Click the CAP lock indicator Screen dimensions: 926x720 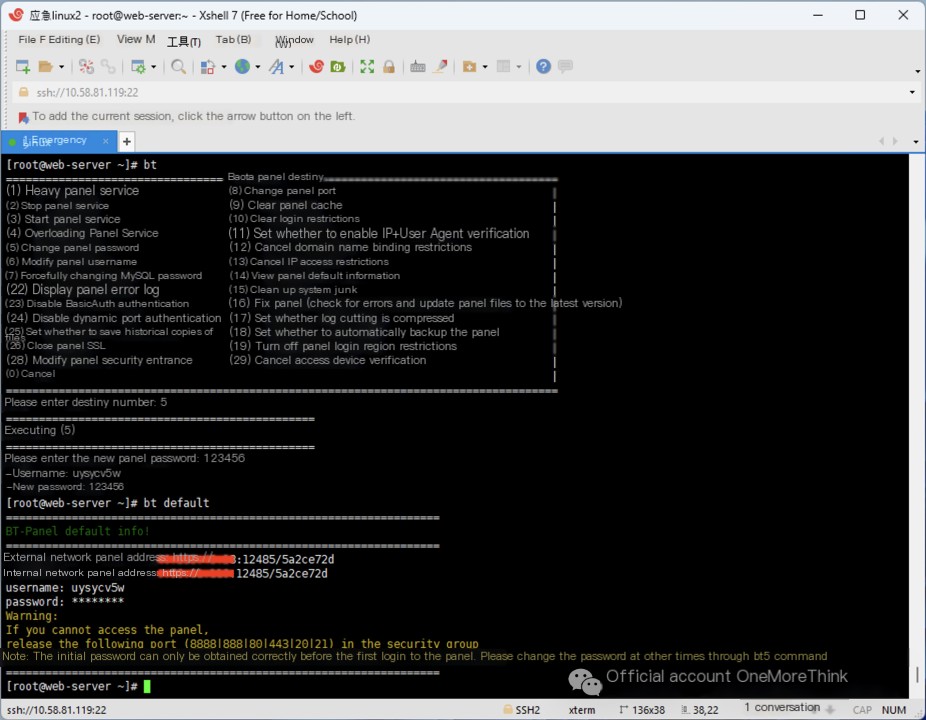pyautogui.click(x=862, y=710)
